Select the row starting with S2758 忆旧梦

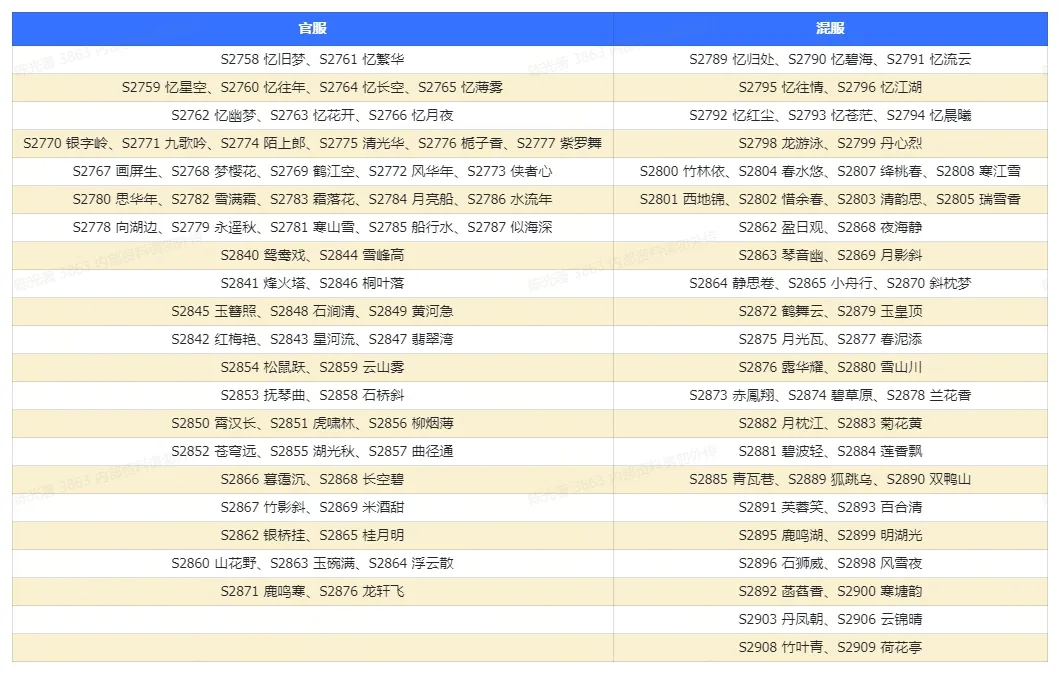(530, 59)
